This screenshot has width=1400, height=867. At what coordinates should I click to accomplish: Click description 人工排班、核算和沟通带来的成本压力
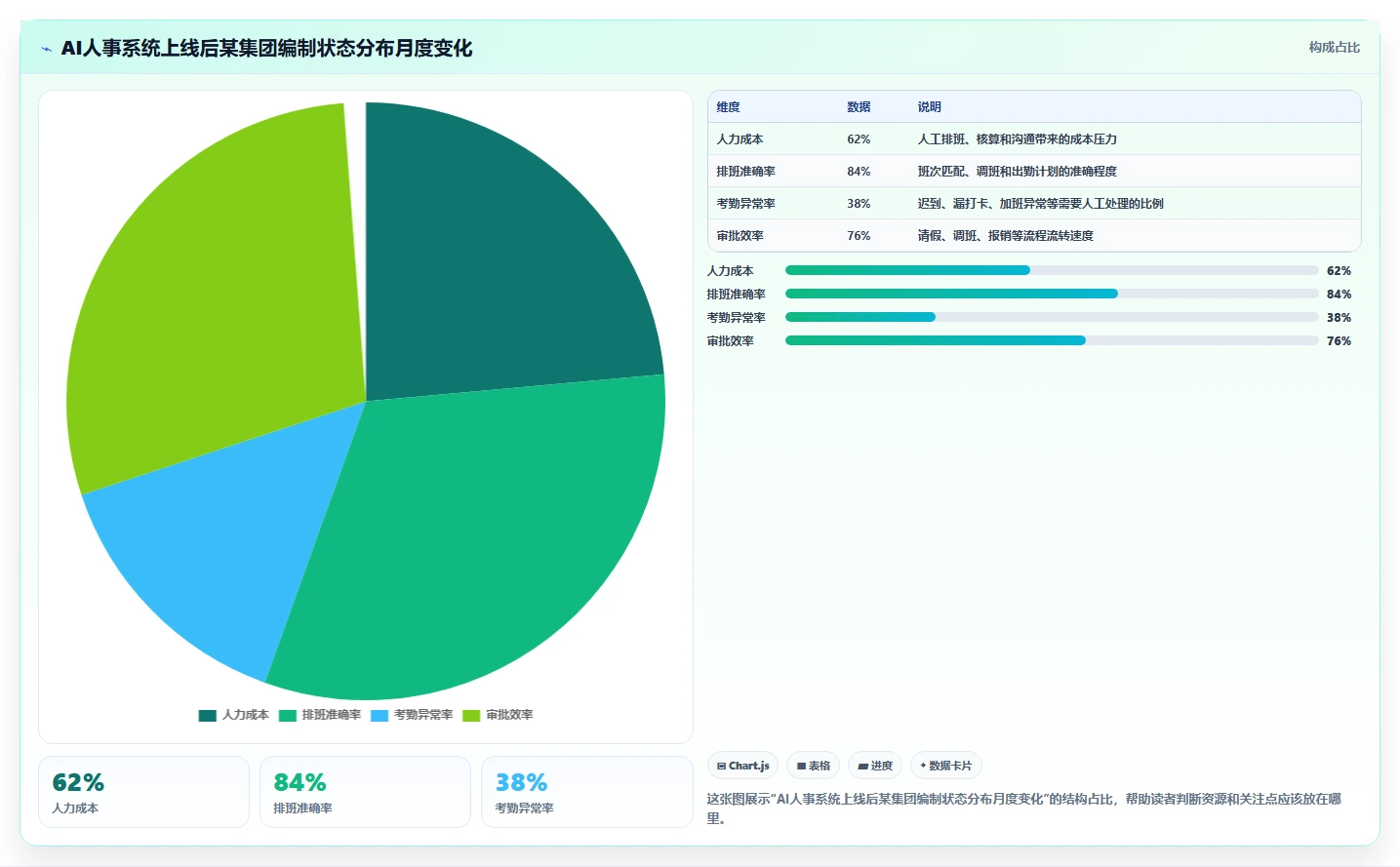pyautogui.click(x=1017, y=139)
